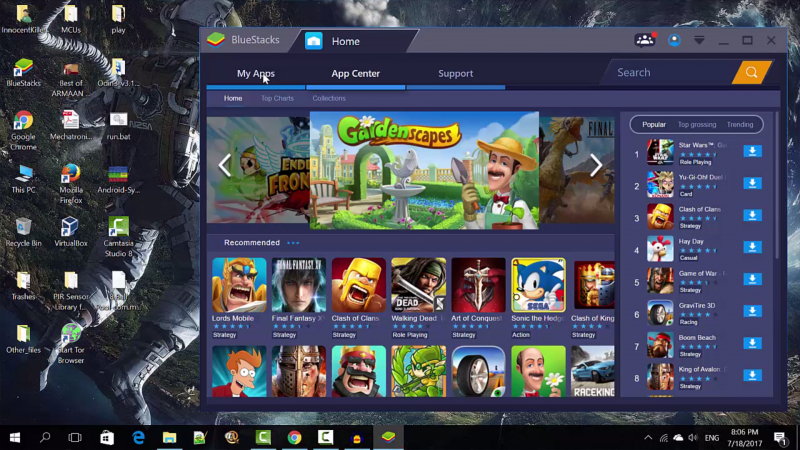Open Star Wars icon in popular list
Viewport: 800px width, 450px height.
[660, 152]
